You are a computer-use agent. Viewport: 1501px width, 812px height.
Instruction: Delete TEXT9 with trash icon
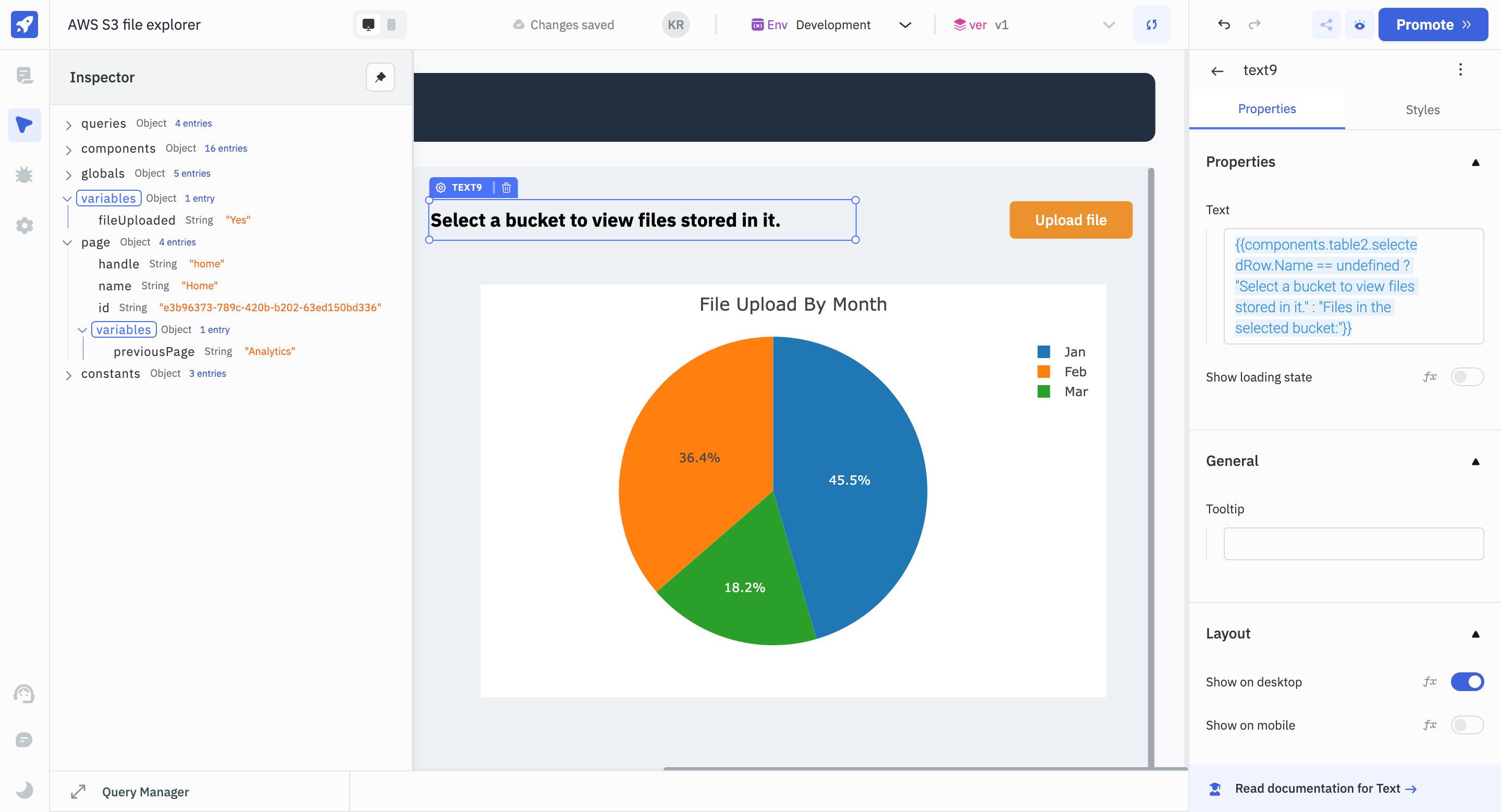pyautogui.click(x=507, y=188)
